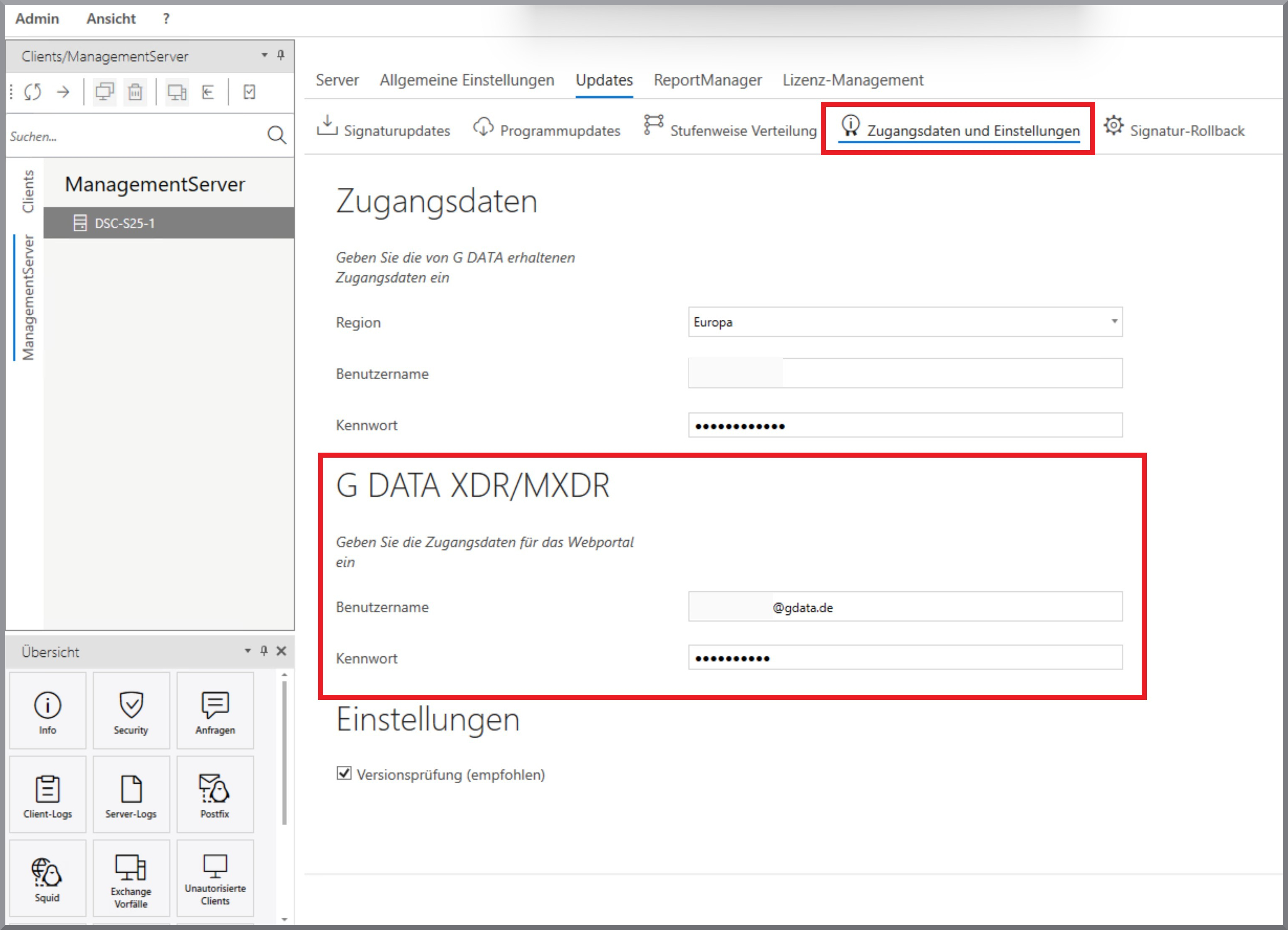The width and height of the screenshot is (1288, 930).
Task: Click the refresh icon in the Clients toolbar
Action: point(32,91)
